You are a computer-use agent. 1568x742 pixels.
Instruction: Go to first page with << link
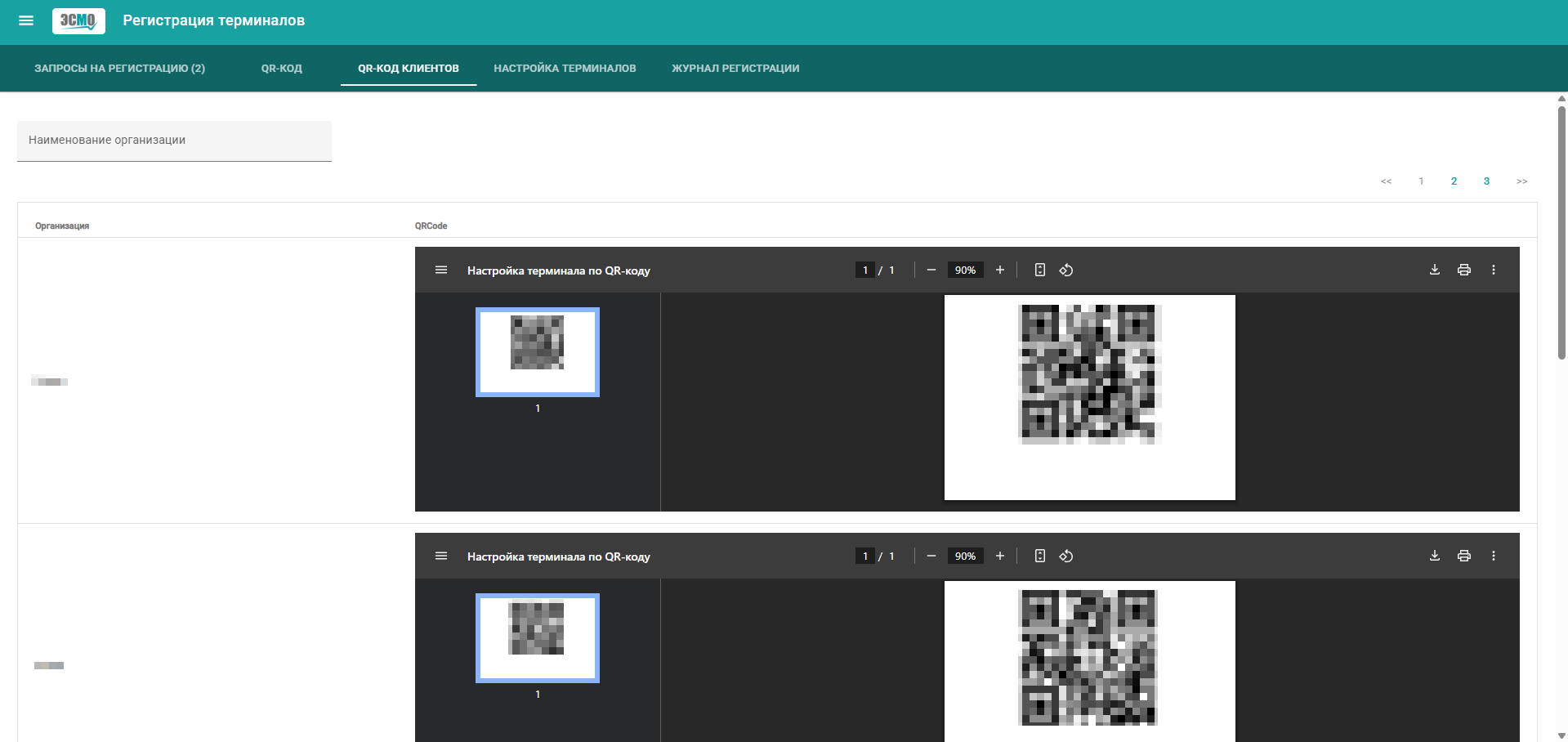[x=1386, y=181]
